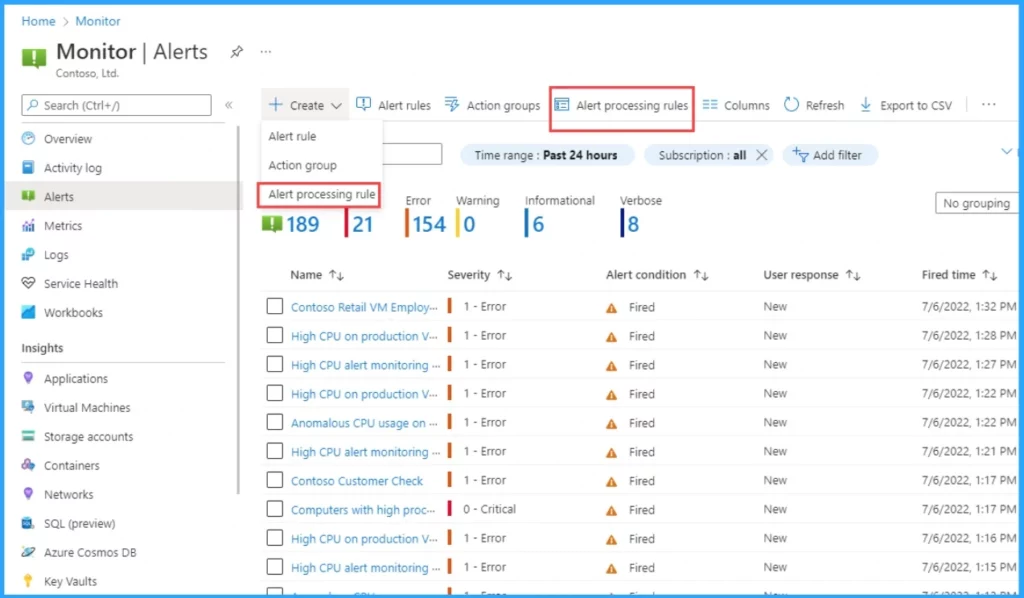Image resolution: width=1024 pixels, height=598 pixels.
Task: Click the Containers icon
Action: (x=28, y=465)
